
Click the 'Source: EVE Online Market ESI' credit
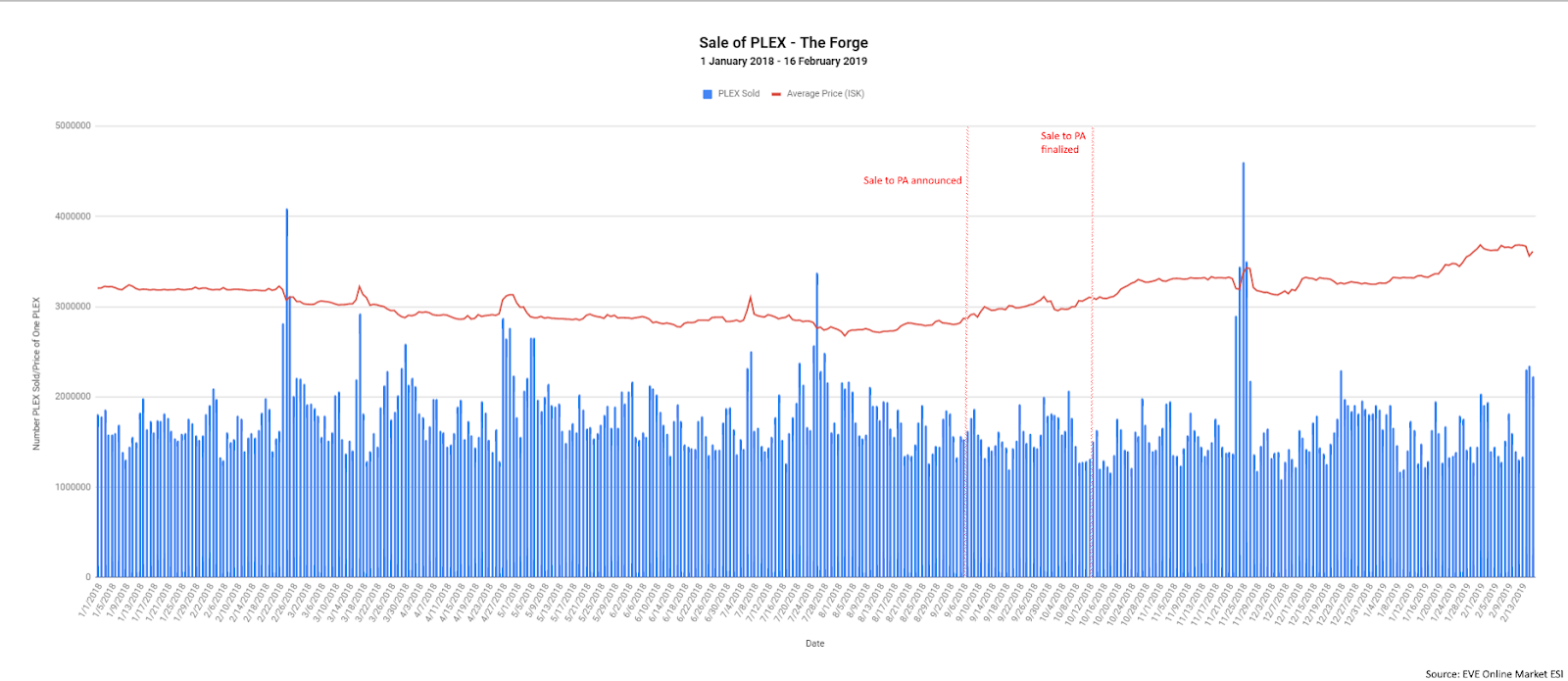(x=1494, y=673)
